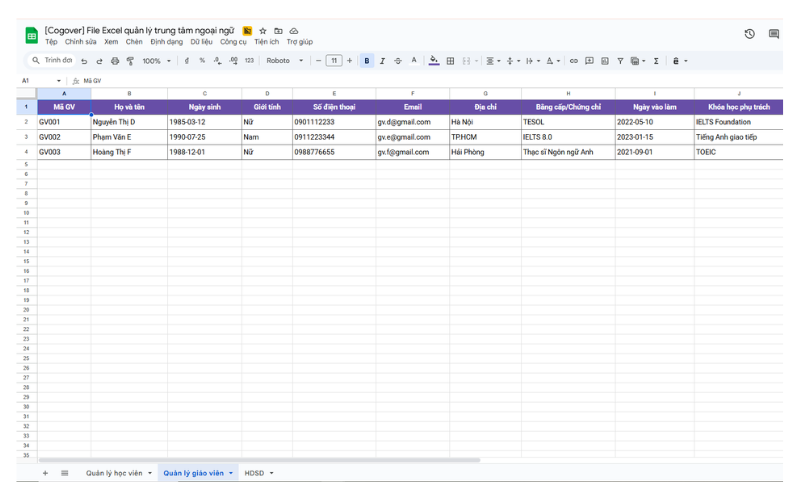Viewport: 800px width, 500px height.
Task: Toggle bold formatting
Action: click(x=367, y=61)
